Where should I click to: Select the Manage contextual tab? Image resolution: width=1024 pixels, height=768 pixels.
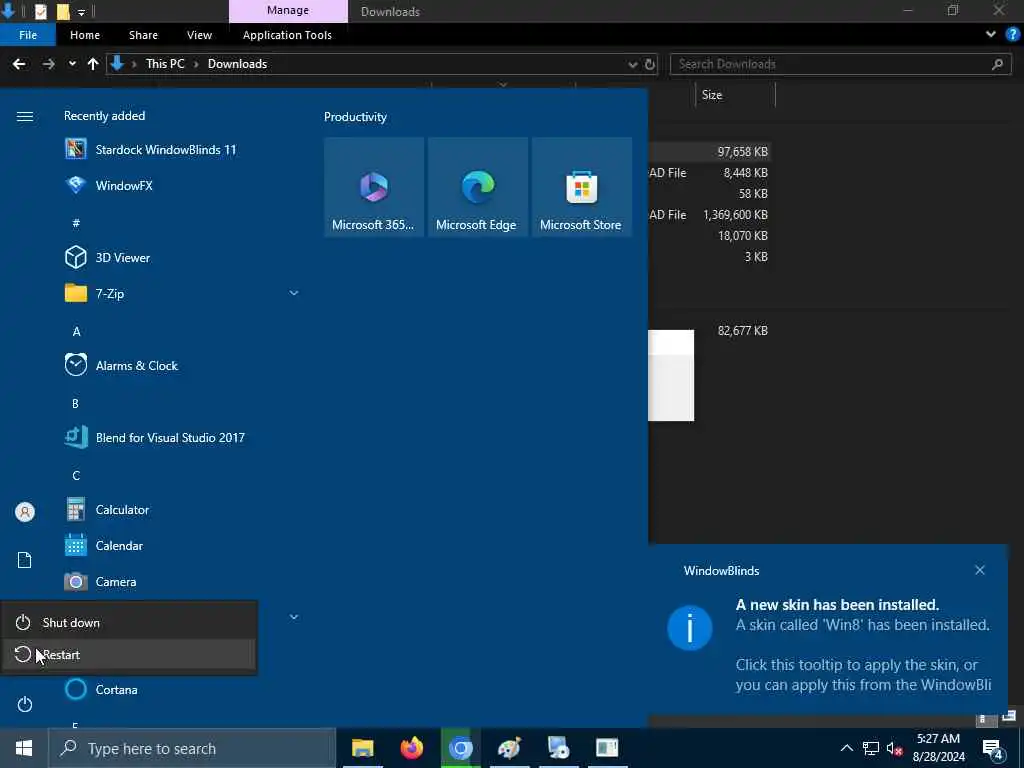pos(288,10)
